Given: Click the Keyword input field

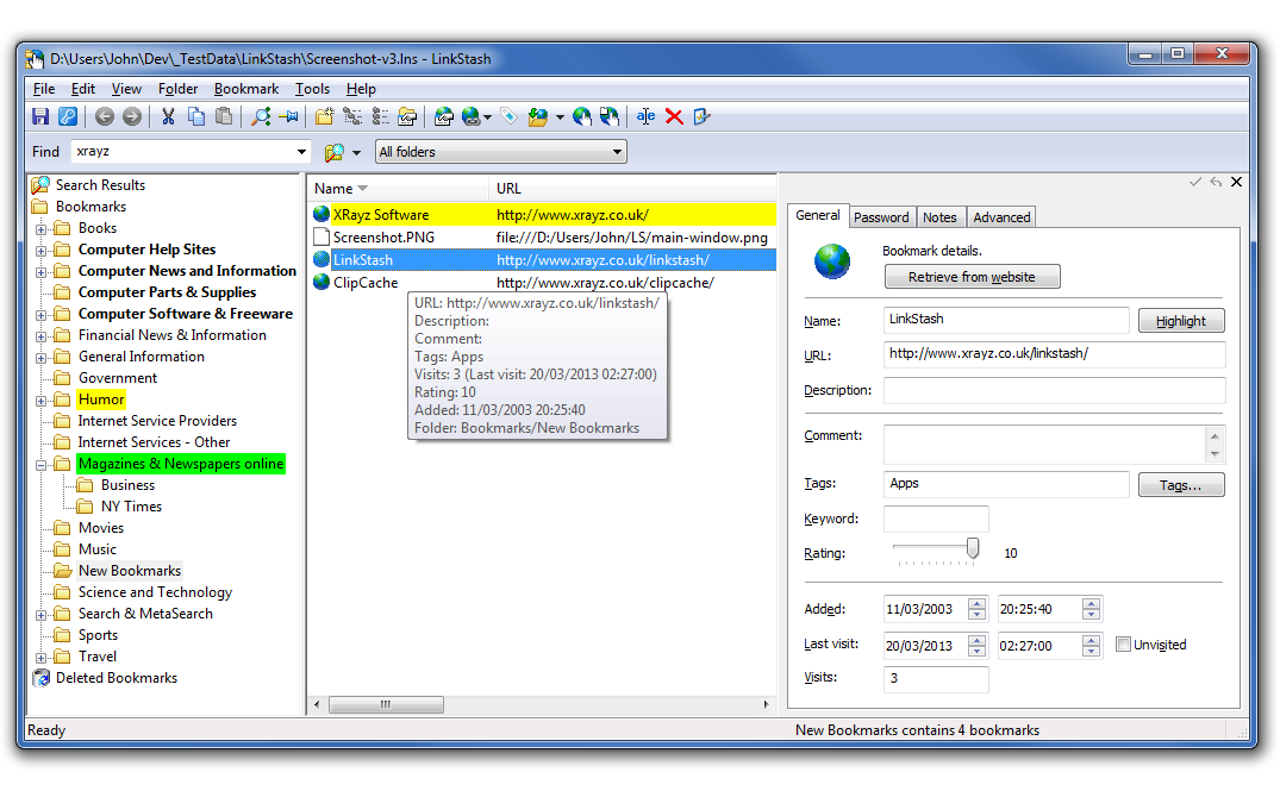Looking at the screenshot, I should pyautogui.click(x=936, y=519).
